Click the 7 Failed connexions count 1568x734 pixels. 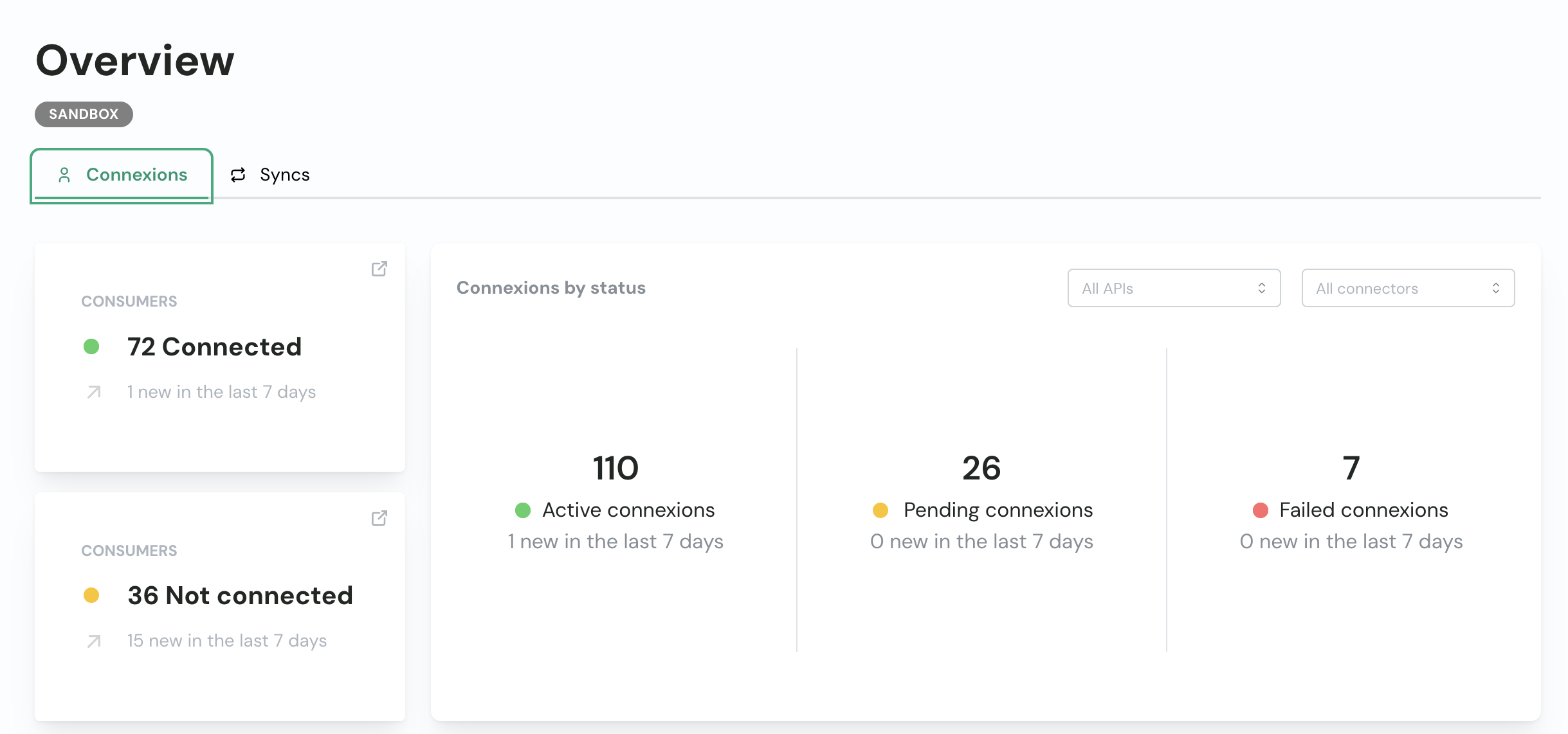(x=1351, y=468)
